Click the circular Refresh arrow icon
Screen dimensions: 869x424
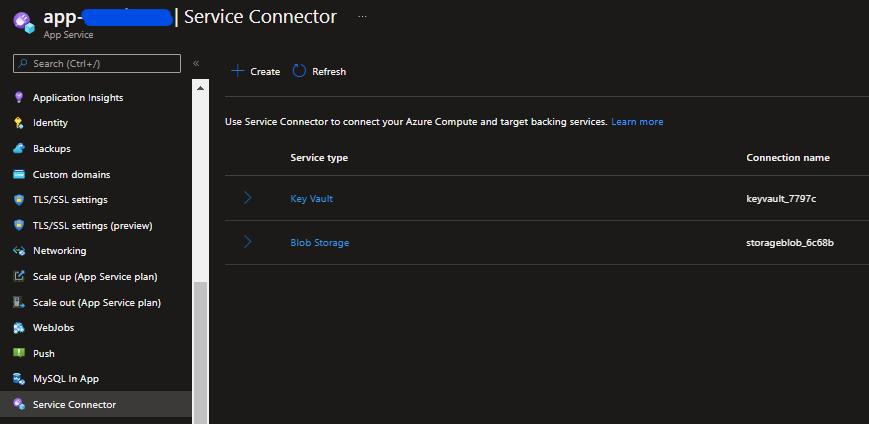click(299, 71)
